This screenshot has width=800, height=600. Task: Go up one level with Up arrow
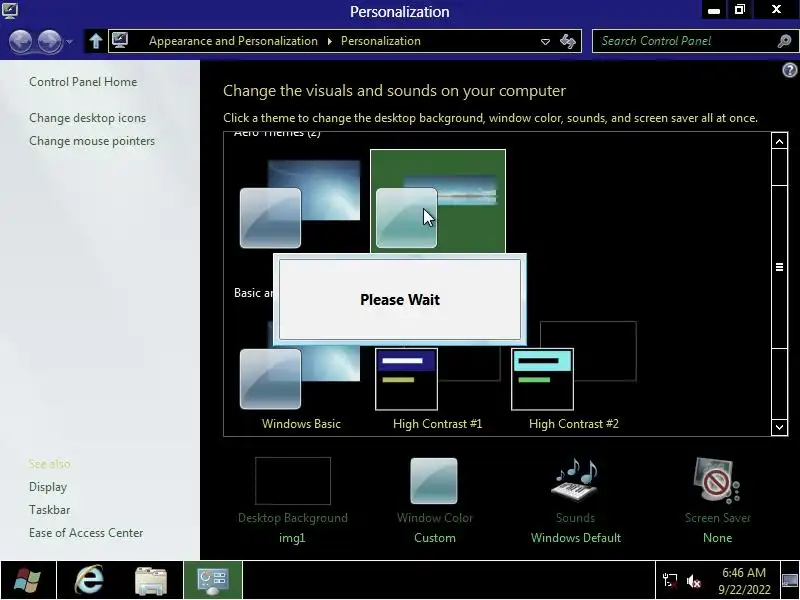95,41
